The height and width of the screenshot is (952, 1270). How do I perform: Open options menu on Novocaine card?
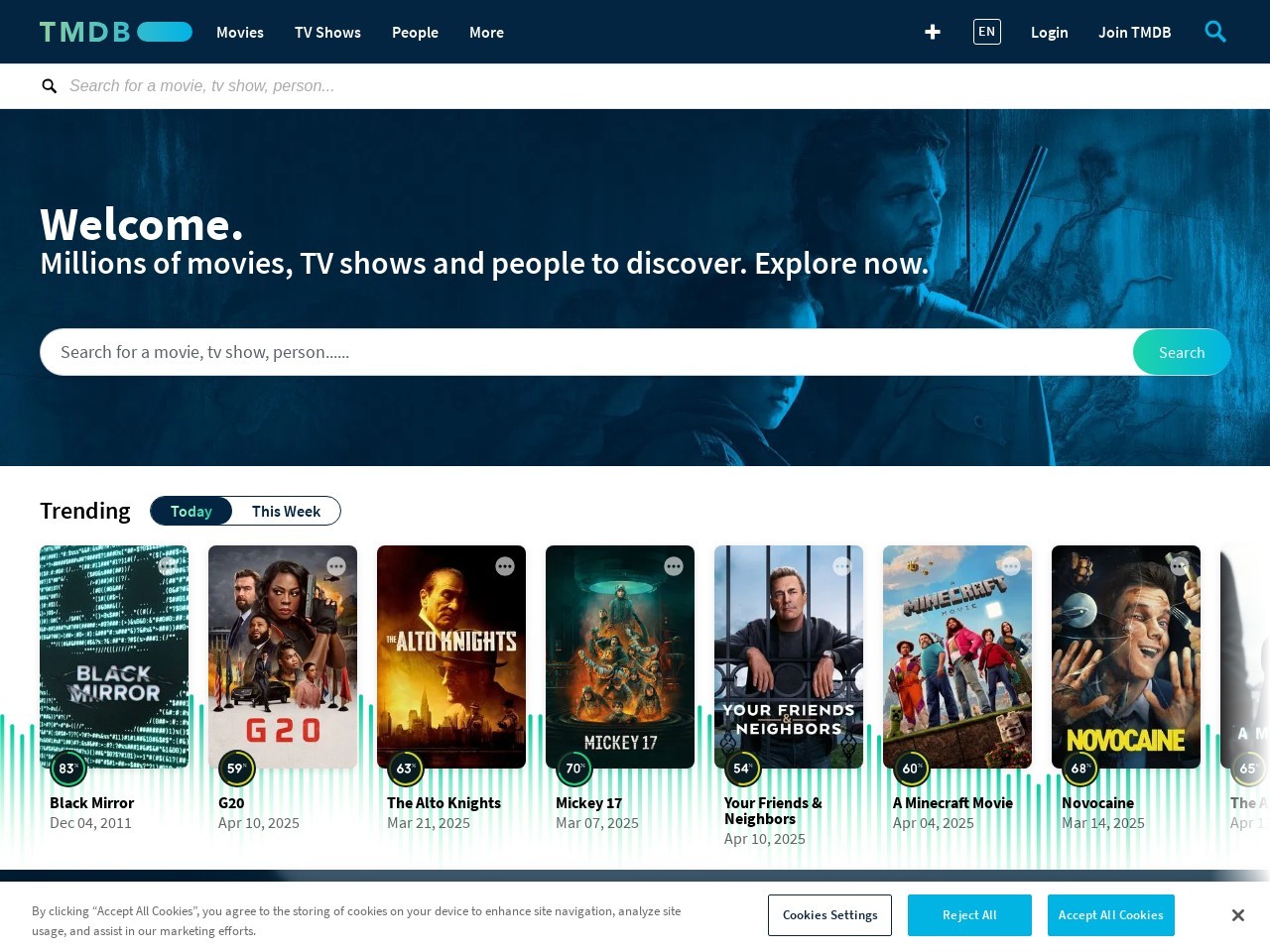click(1180, 566)
